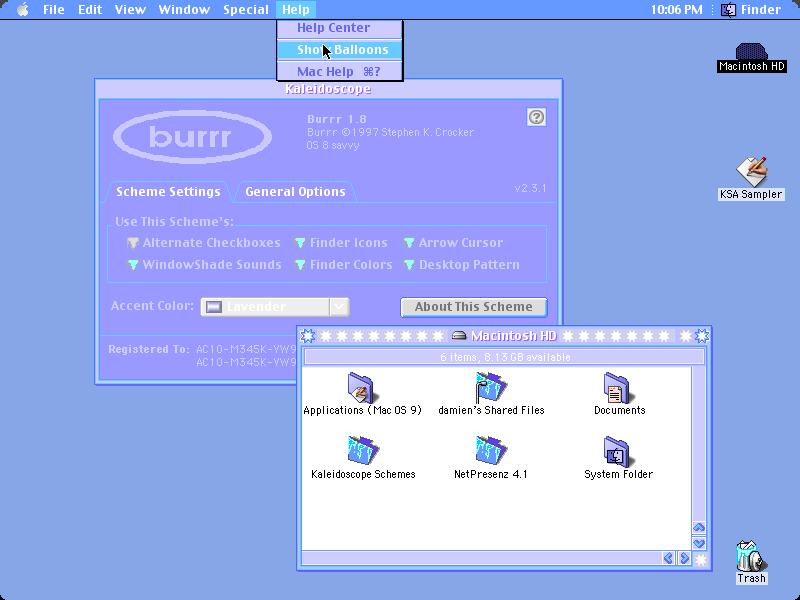800x600 pixels.
Task: Click the question mark help icon in Kaleidoscope
Action: tap(536, 117)
